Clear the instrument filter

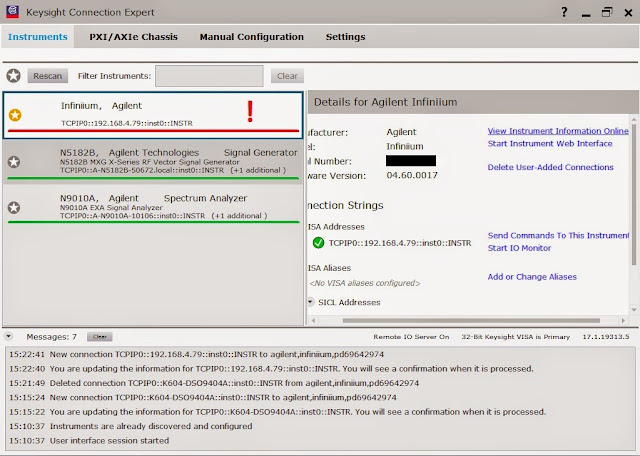287,76
